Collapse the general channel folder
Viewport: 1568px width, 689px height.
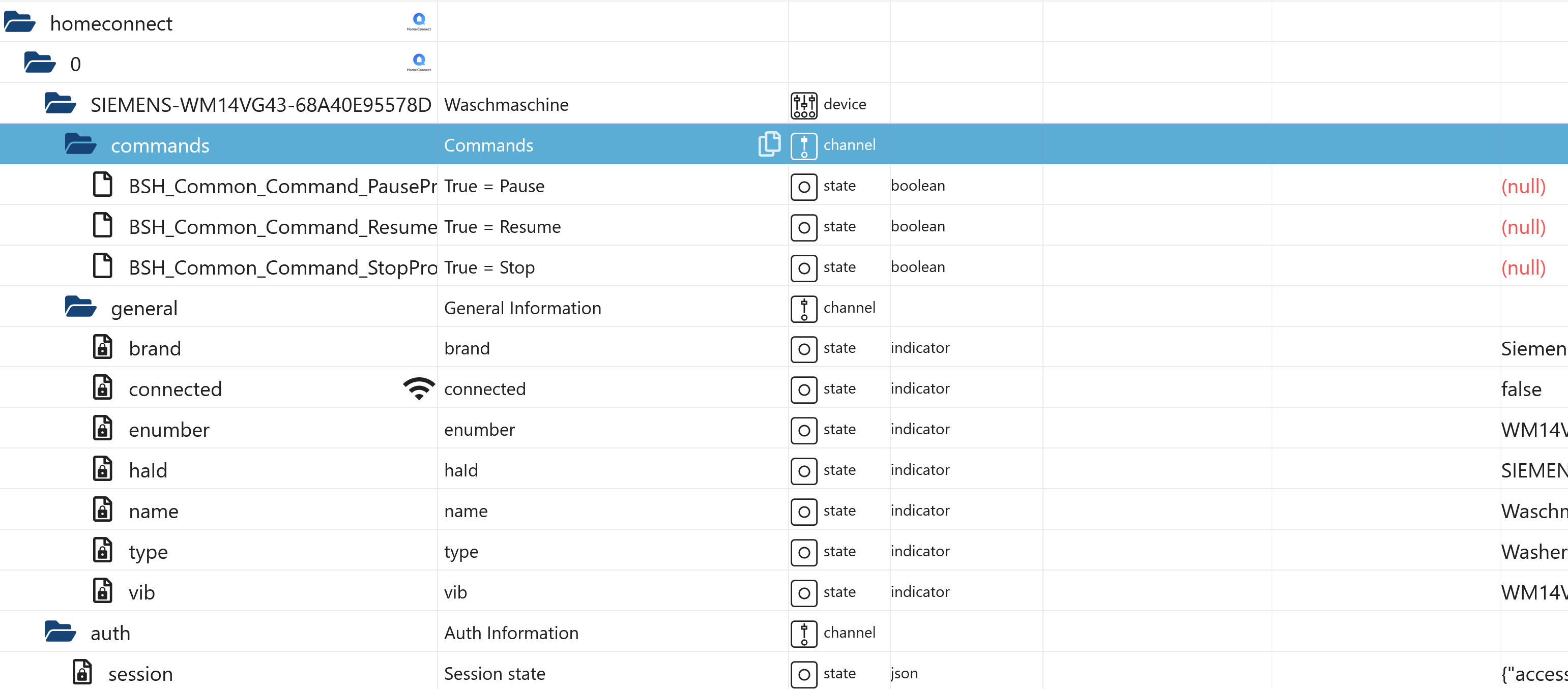coord(80,307)
